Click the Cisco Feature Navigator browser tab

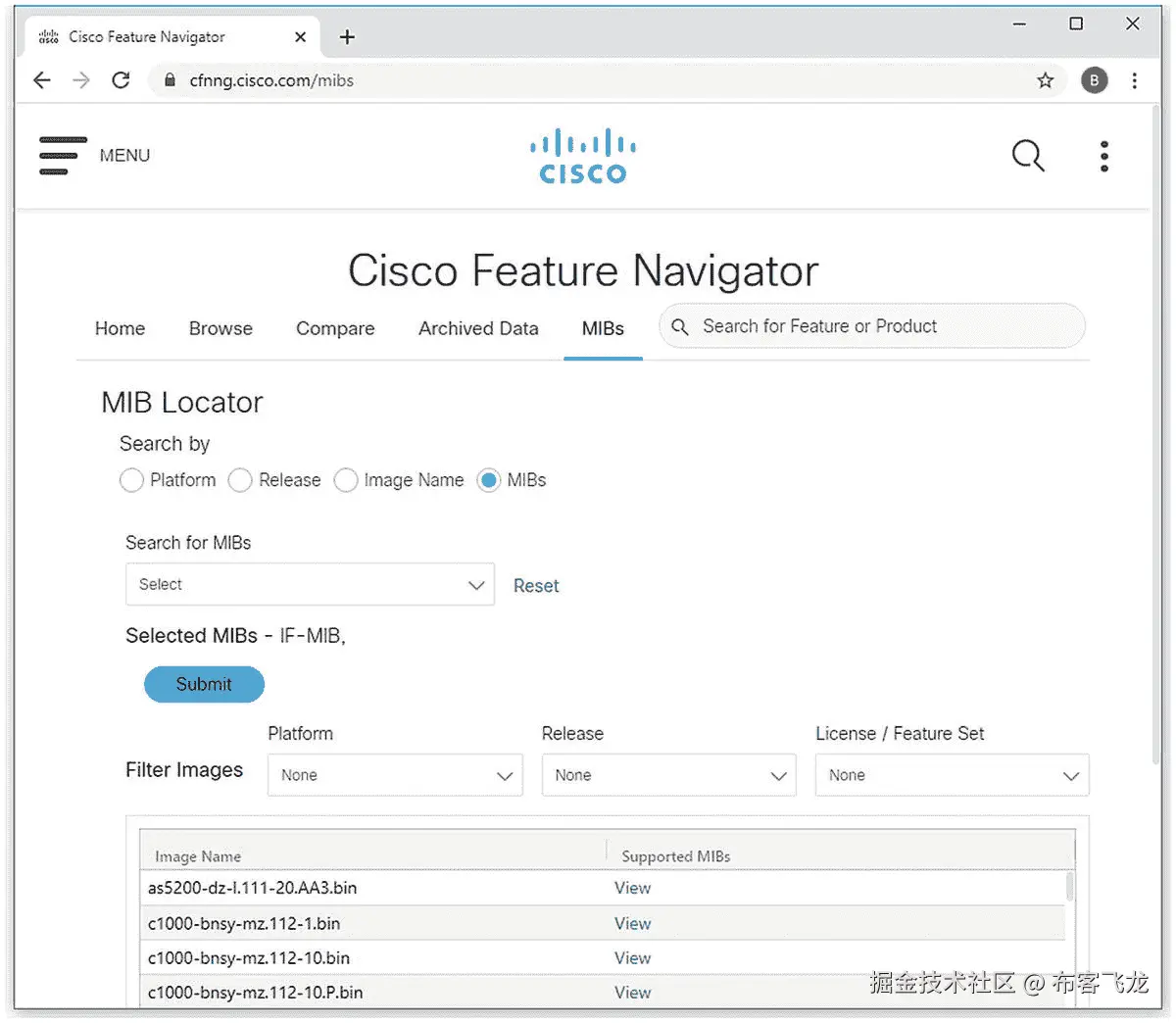tap(171, 37)
